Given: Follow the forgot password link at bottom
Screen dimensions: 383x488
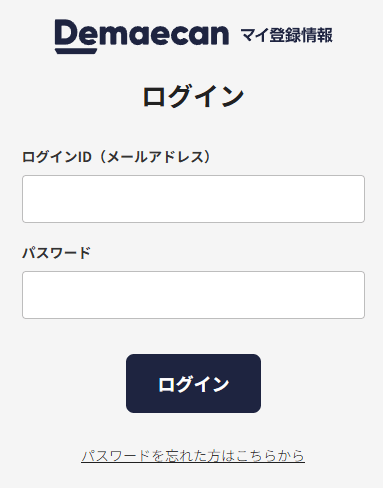Looking at the screenshot, I should click(x=193, y=456).
